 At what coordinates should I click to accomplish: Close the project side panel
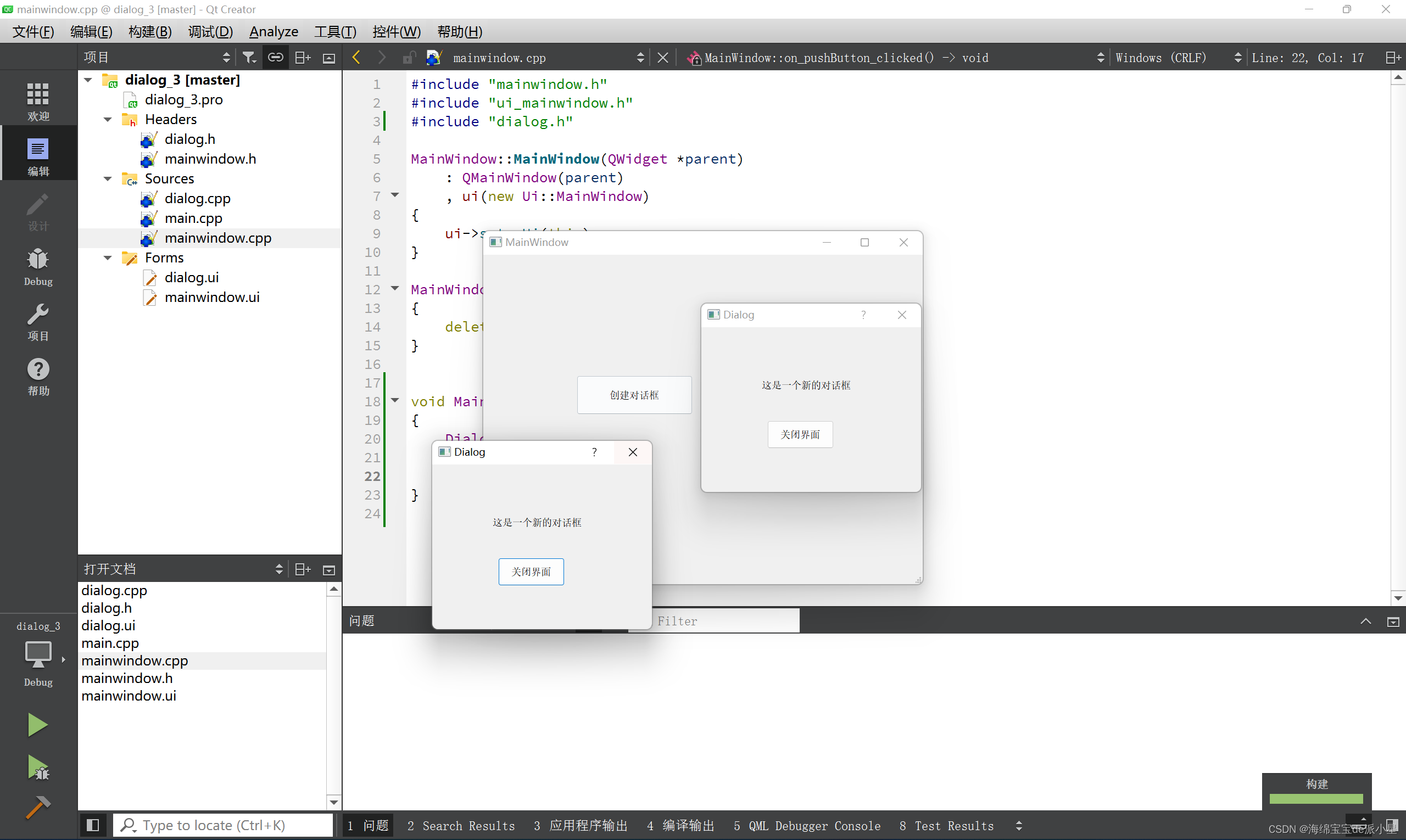click(329, 58)
